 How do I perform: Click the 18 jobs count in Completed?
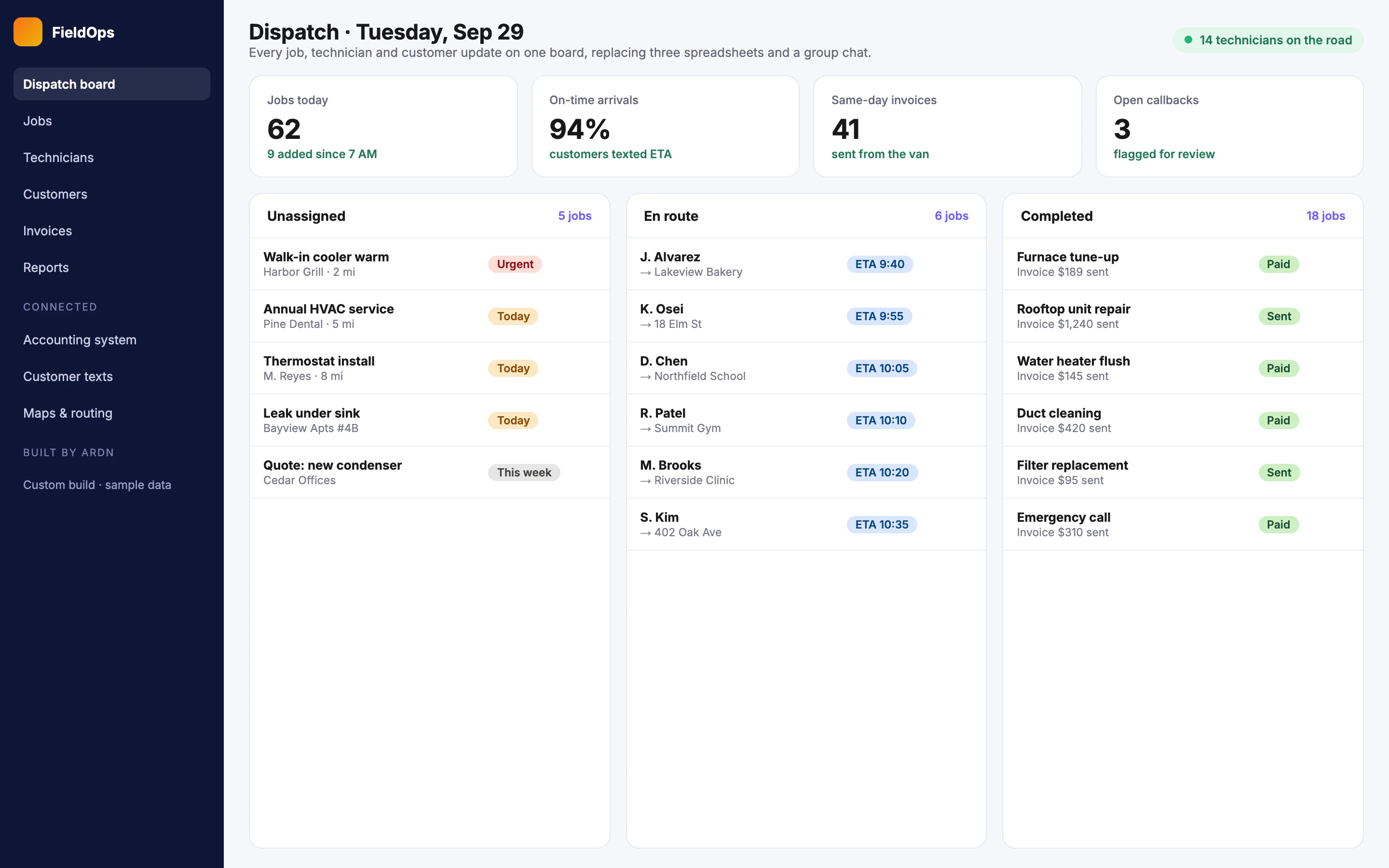click(x=1325, y=216)
